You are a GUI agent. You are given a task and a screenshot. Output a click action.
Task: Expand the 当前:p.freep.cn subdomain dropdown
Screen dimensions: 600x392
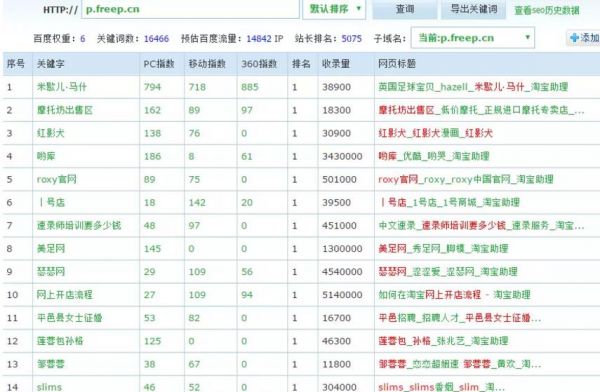[473, 38]
